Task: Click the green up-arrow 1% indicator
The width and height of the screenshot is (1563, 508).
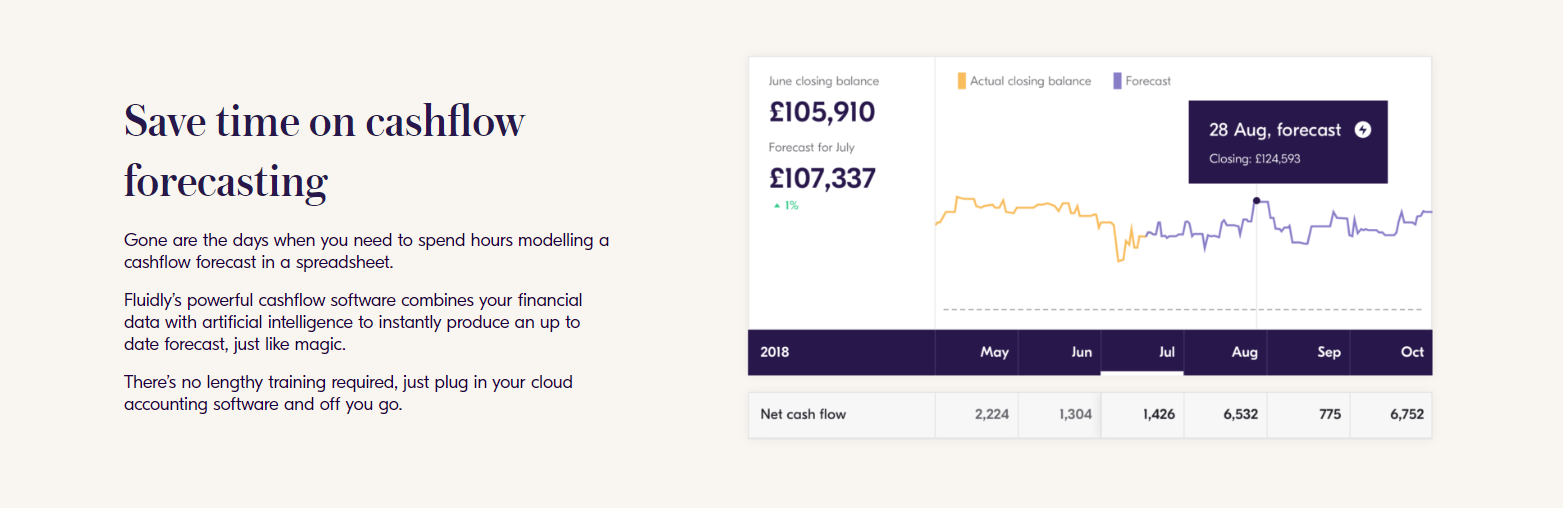Action: 785,205
